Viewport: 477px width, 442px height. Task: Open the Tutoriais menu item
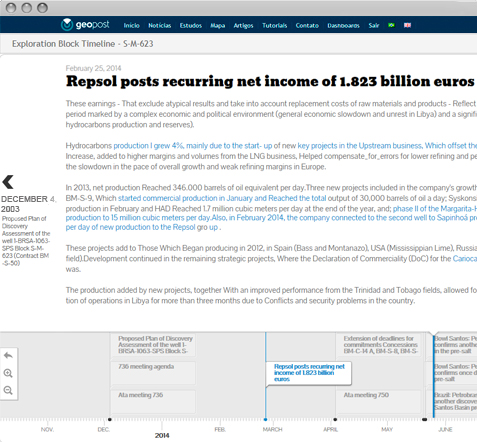(x=274, y=25)
